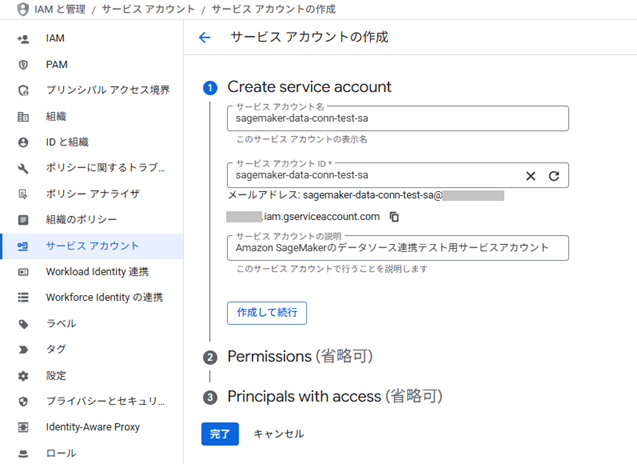This screenshot has width=637, height=464.
Task: Open Identity-Aware Proxy in the sidebar
Action: click(x=91, y=427)
